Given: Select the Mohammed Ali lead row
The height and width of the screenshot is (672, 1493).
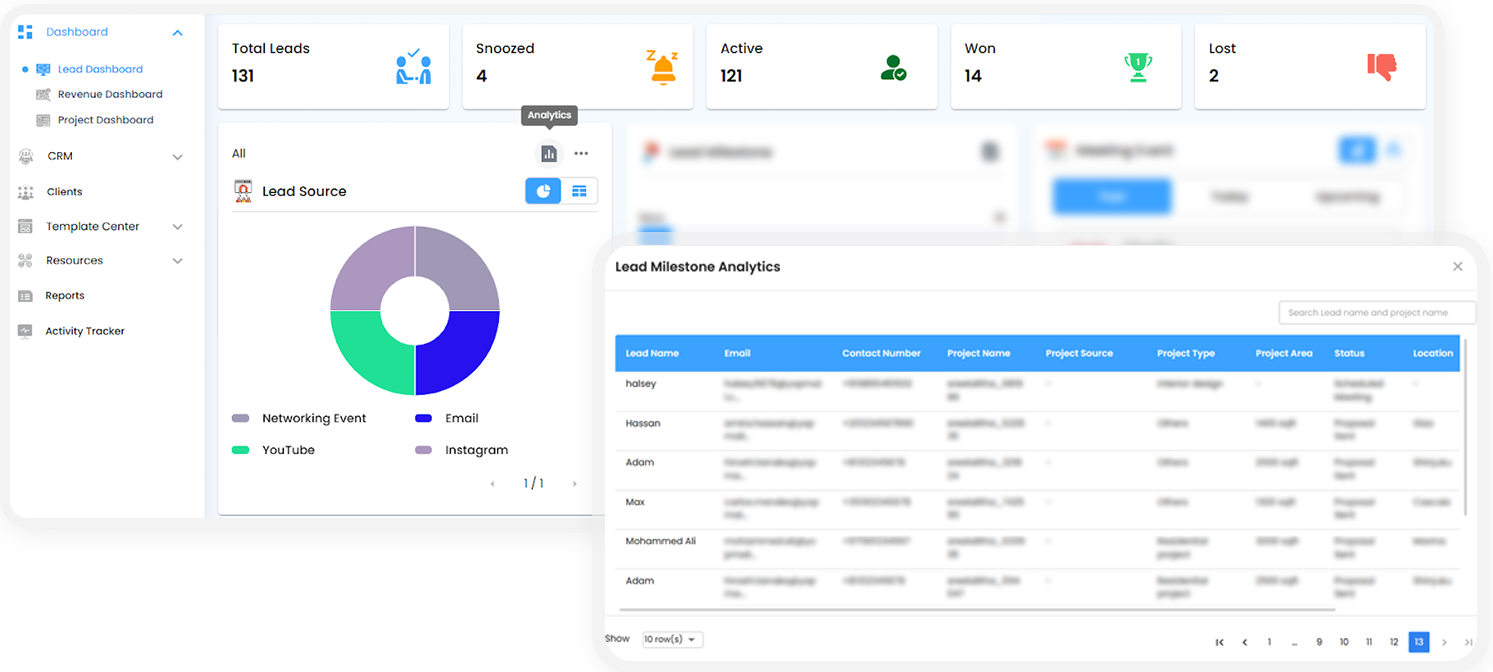Looking at the screenshot, I should click(1037, 549).
